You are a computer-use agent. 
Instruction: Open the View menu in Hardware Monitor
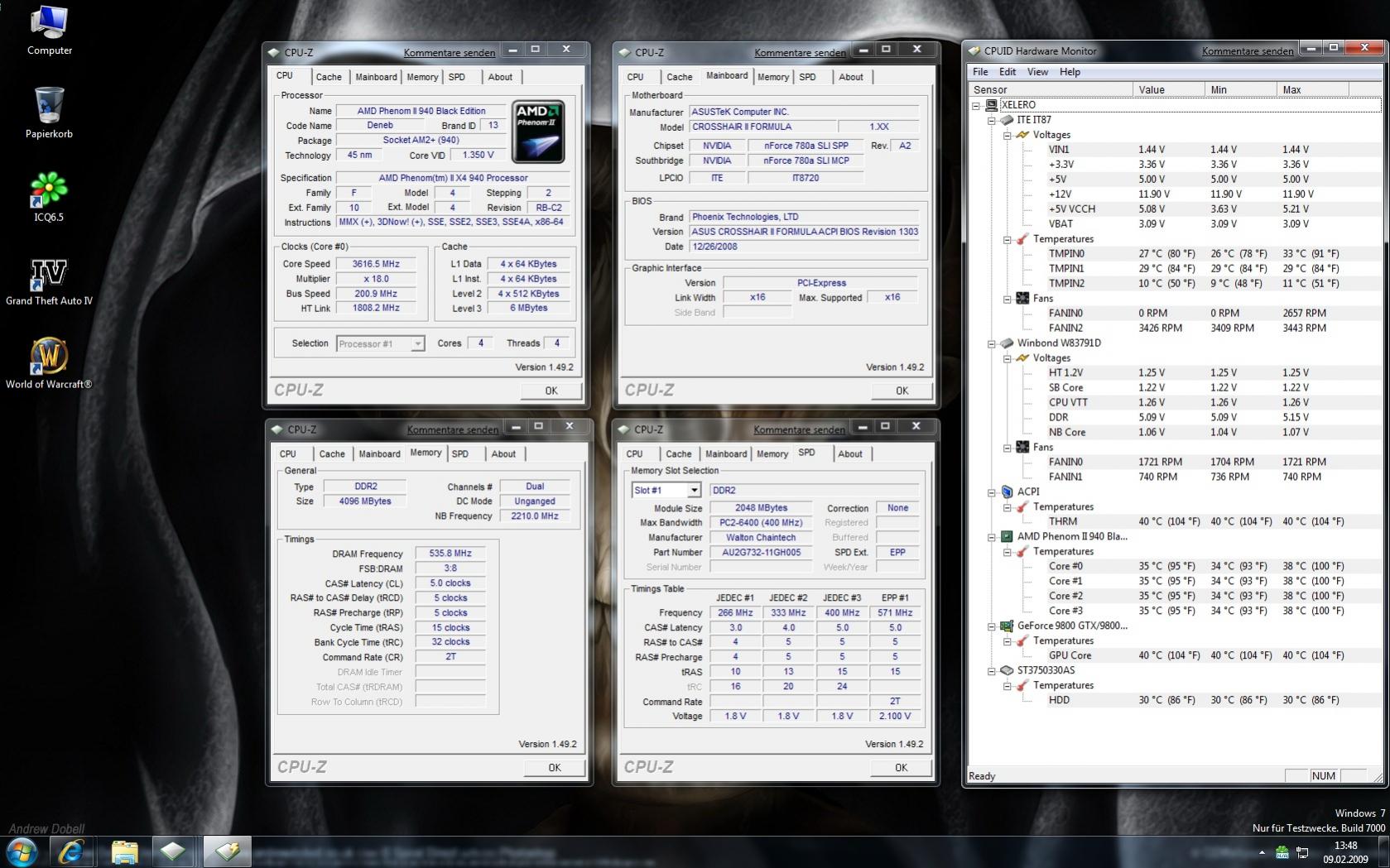tap(1037, 72)
